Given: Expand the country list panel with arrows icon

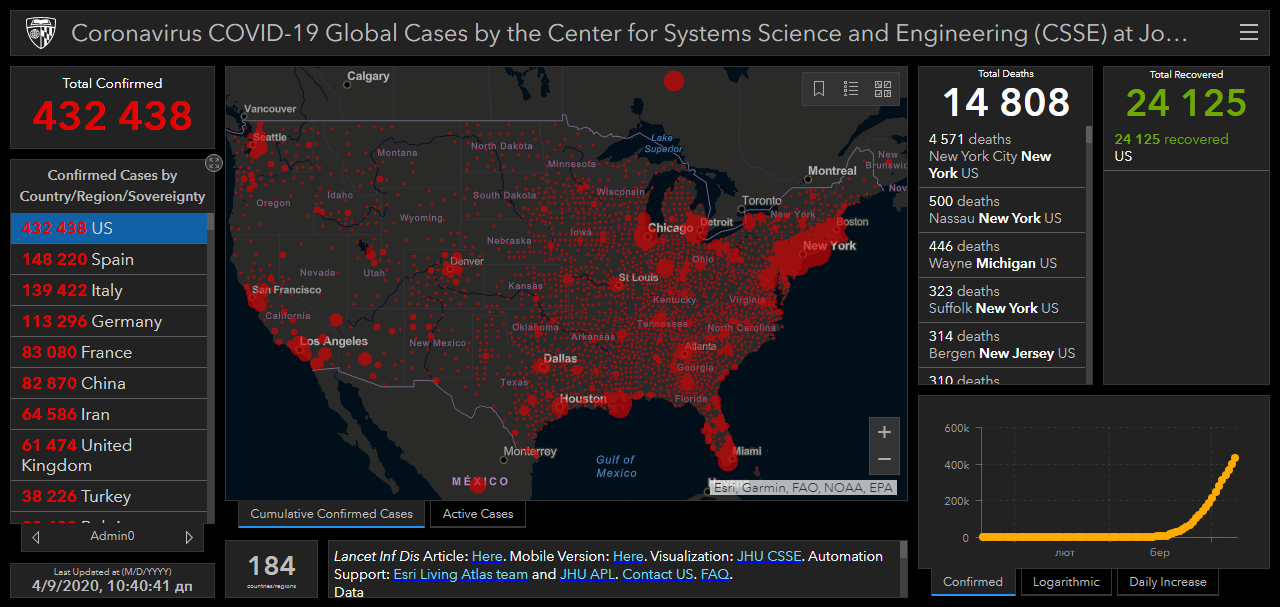Looking at the screenshot, I should (x=214, y=163).
